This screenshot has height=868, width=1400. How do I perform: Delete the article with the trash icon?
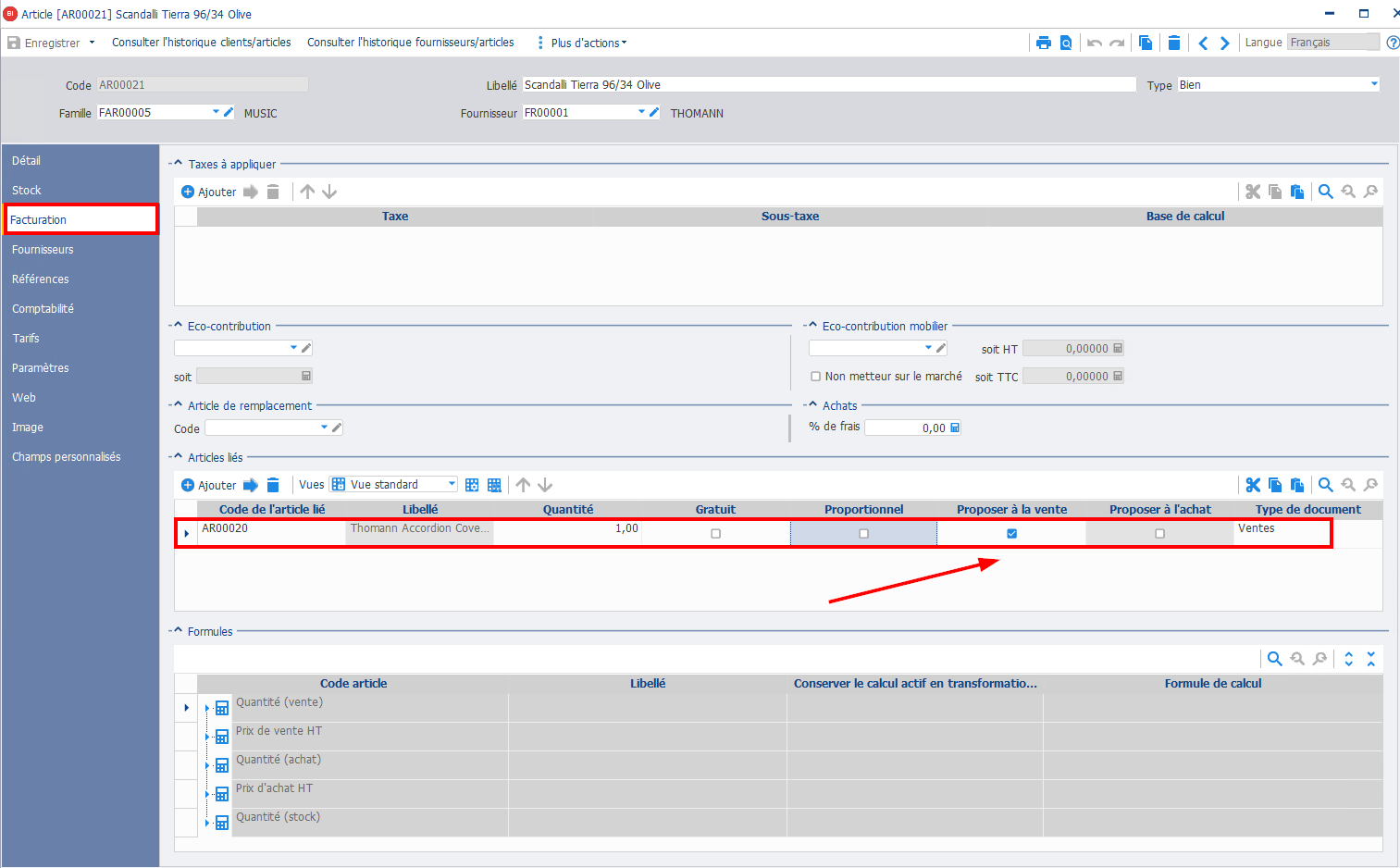coord(1174,43)
